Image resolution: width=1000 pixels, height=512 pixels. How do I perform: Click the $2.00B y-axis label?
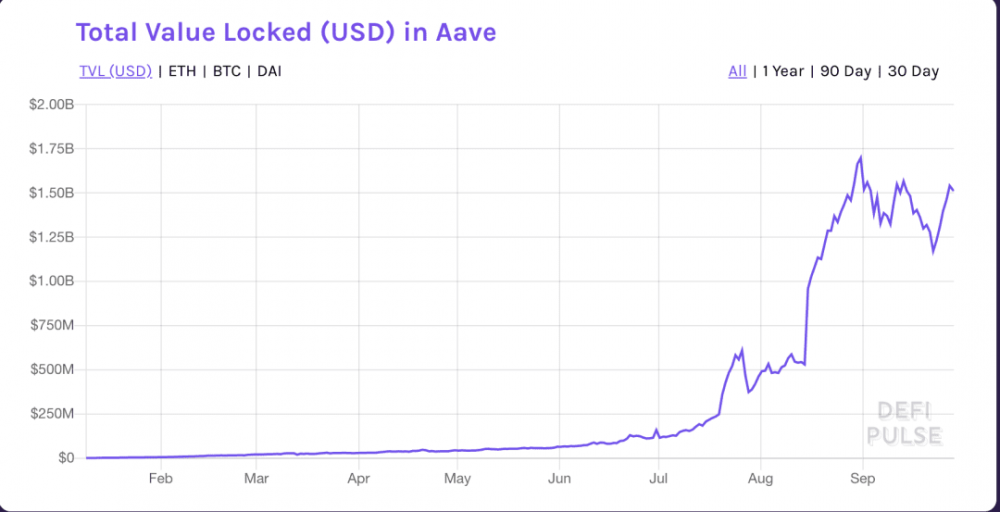51,104
